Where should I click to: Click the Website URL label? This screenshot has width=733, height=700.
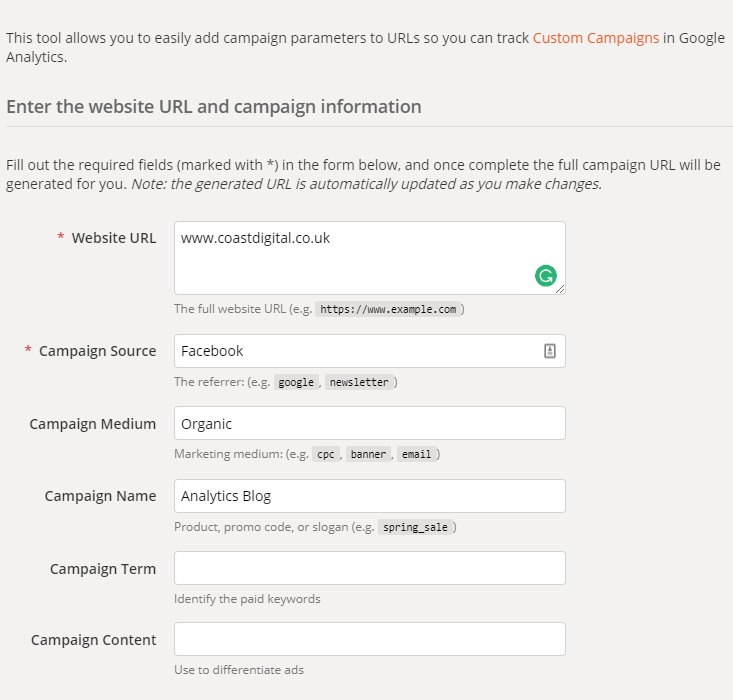tap(114, 238)
